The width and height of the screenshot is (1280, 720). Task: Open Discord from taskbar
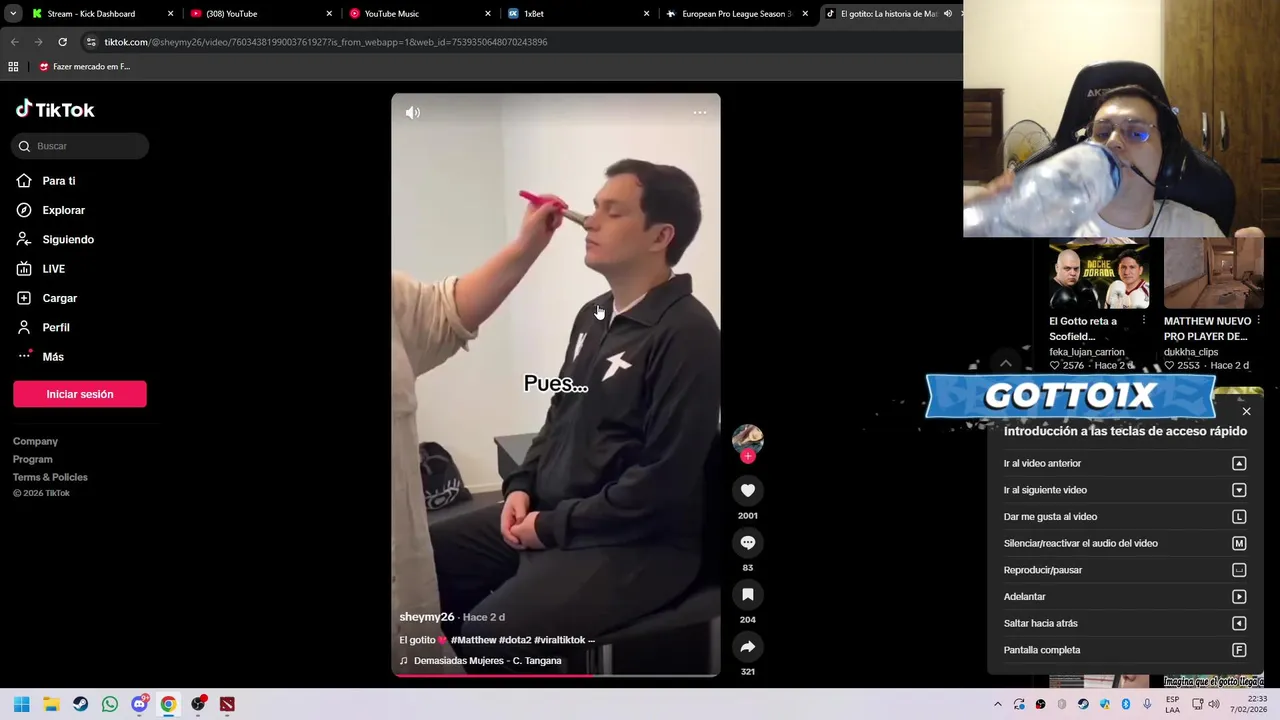tap(139, 704)
